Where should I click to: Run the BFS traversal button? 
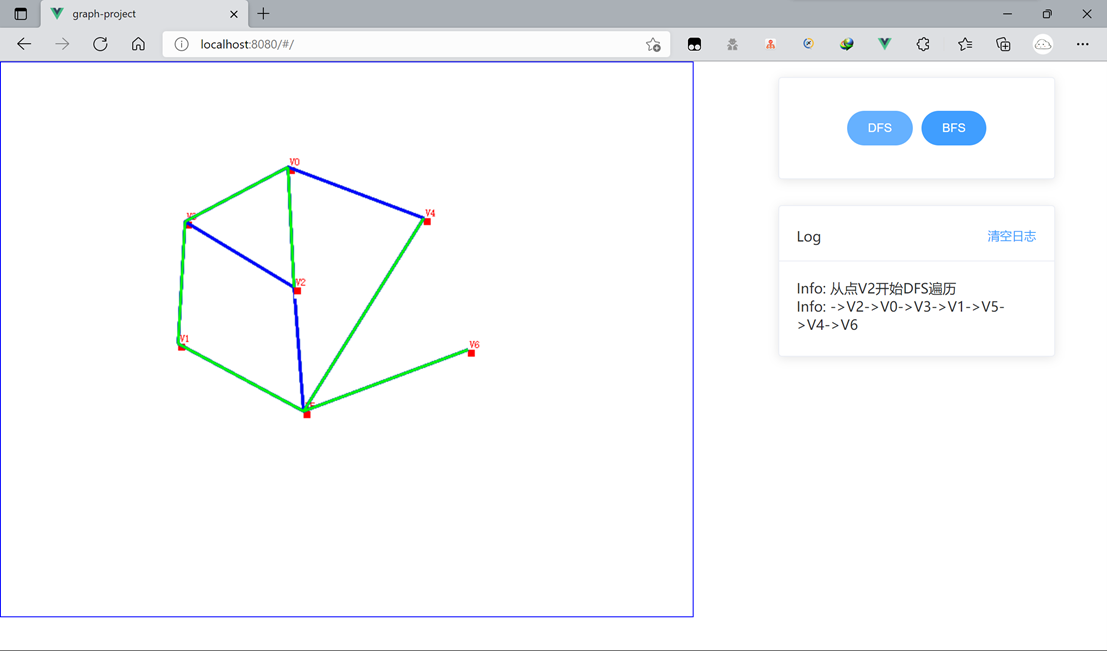tap(954, 128)
